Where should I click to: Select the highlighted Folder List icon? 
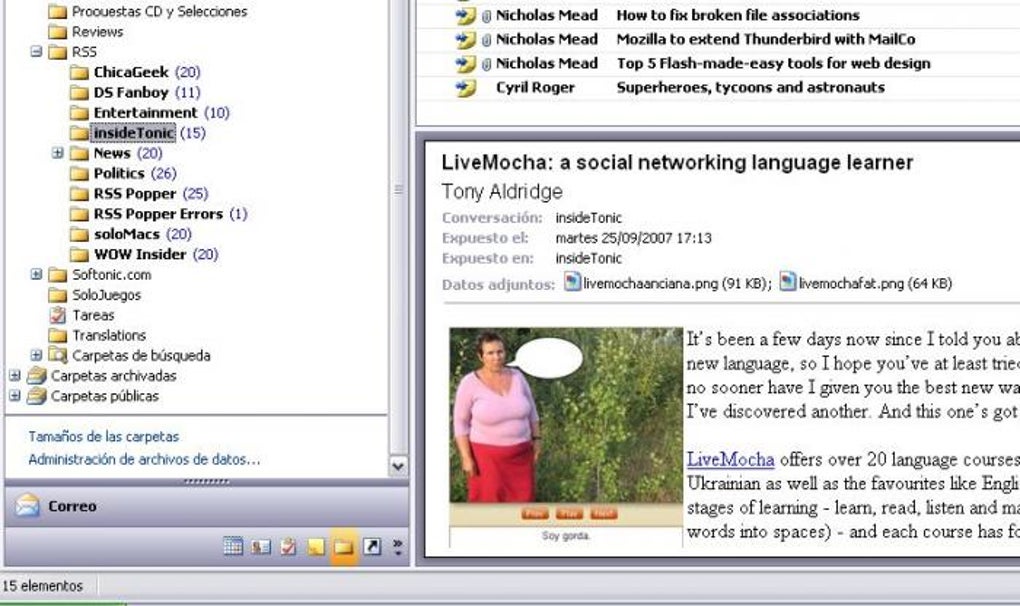point(343,547)
